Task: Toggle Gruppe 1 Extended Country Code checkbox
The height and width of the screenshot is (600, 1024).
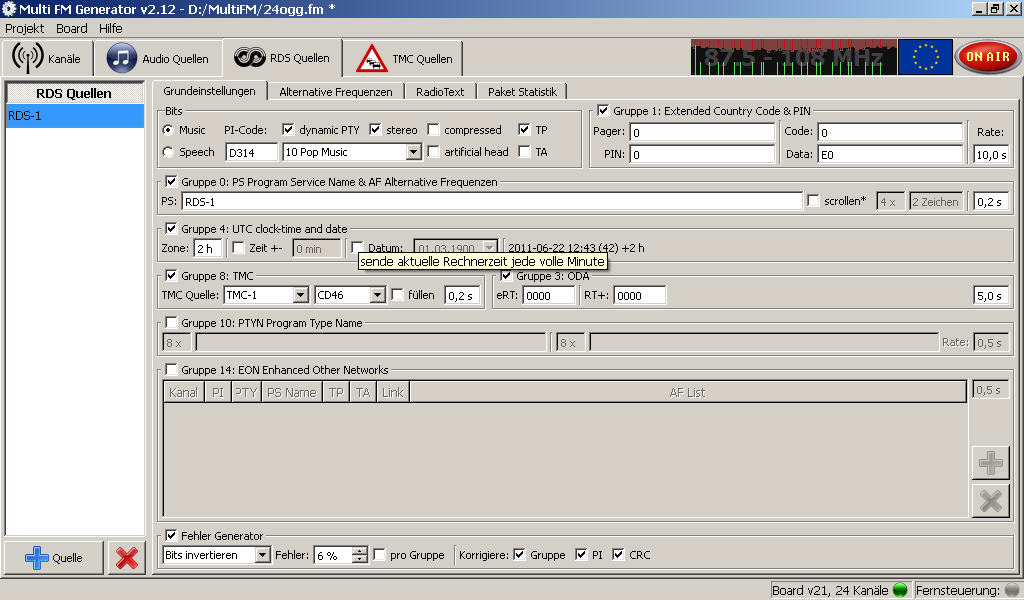Action: pos(603,110)
